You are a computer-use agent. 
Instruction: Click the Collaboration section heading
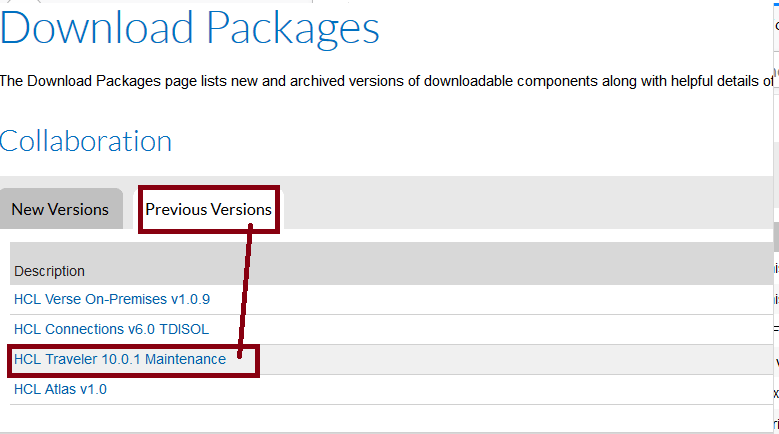click(85, 141)
